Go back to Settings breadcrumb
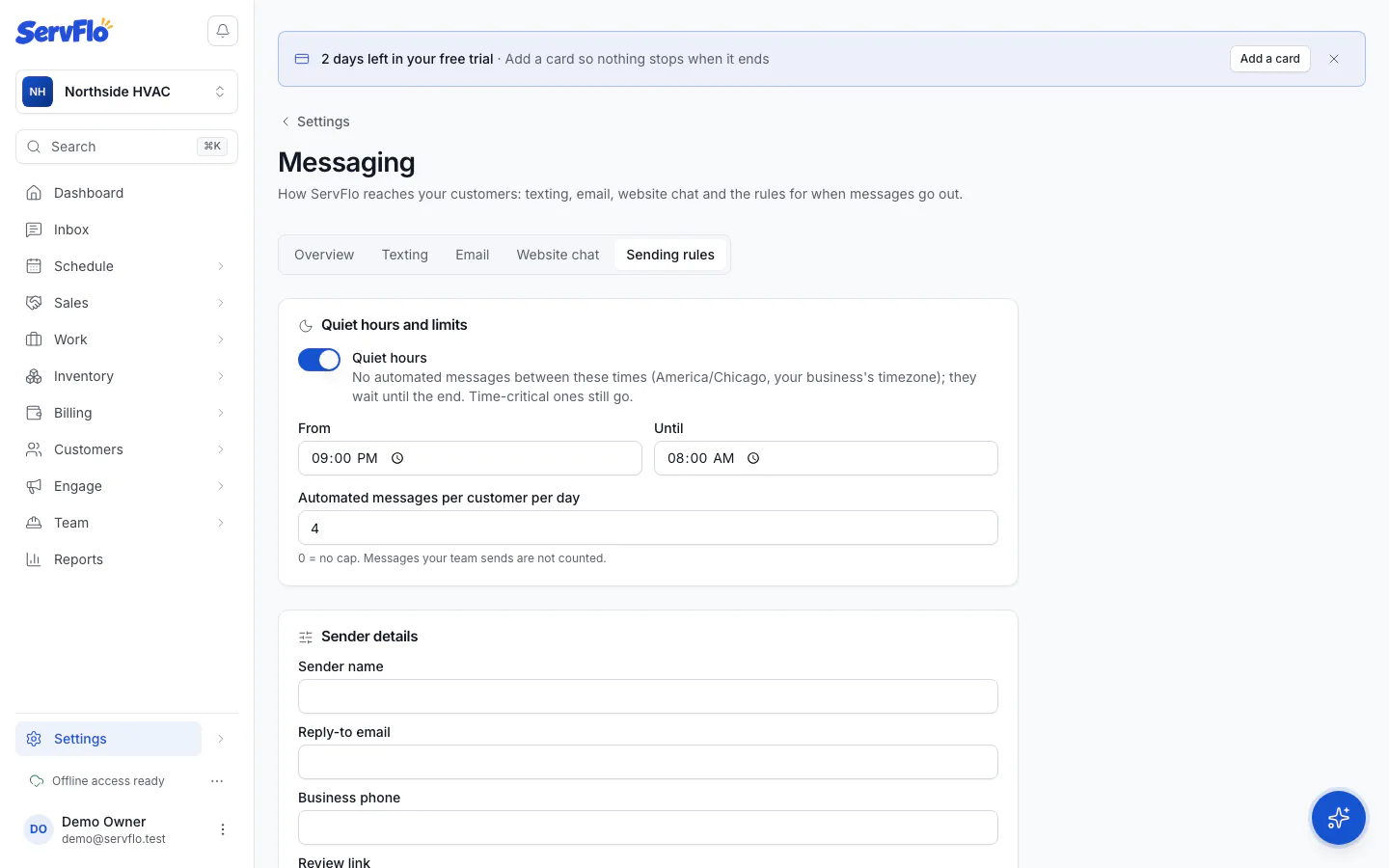The image size is (1389, 868). (x=314, y=122)
